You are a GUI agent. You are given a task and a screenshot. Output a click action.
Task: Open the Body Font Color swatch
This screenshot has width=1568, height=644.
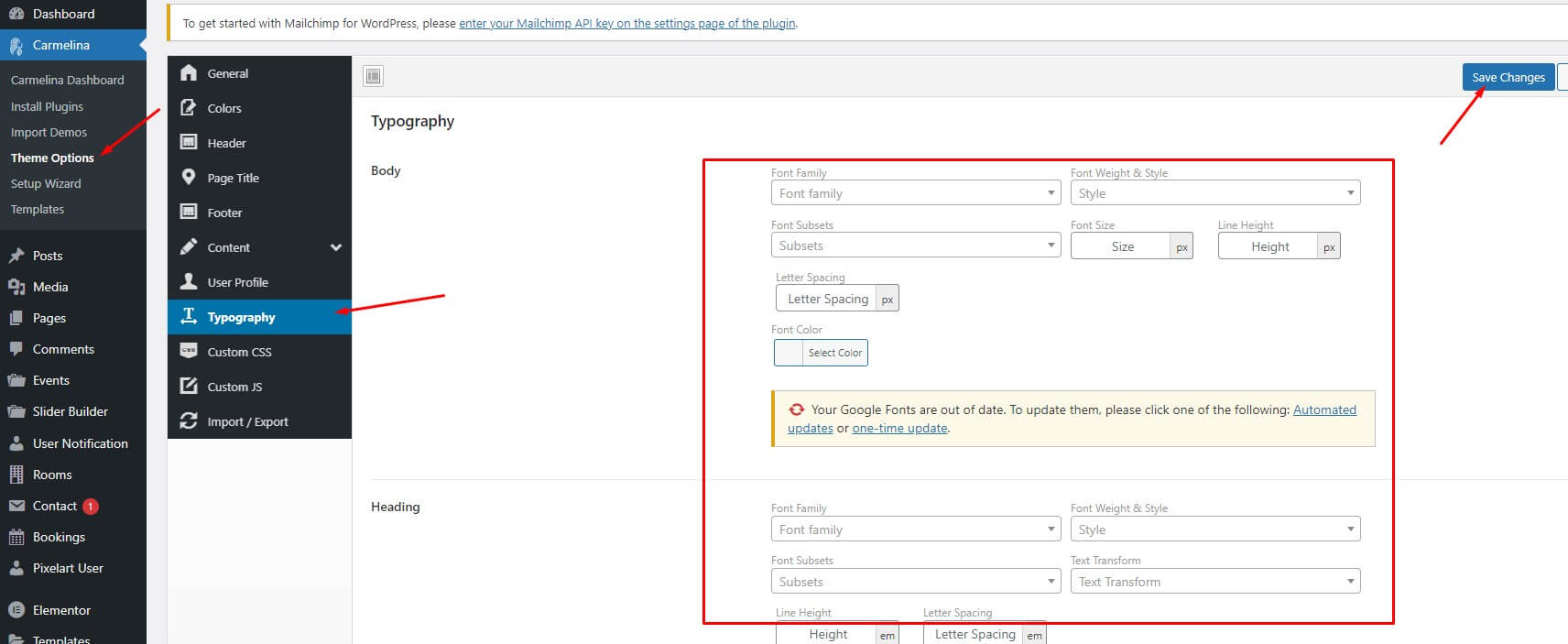pyautogui.click(x=789, y=353)
